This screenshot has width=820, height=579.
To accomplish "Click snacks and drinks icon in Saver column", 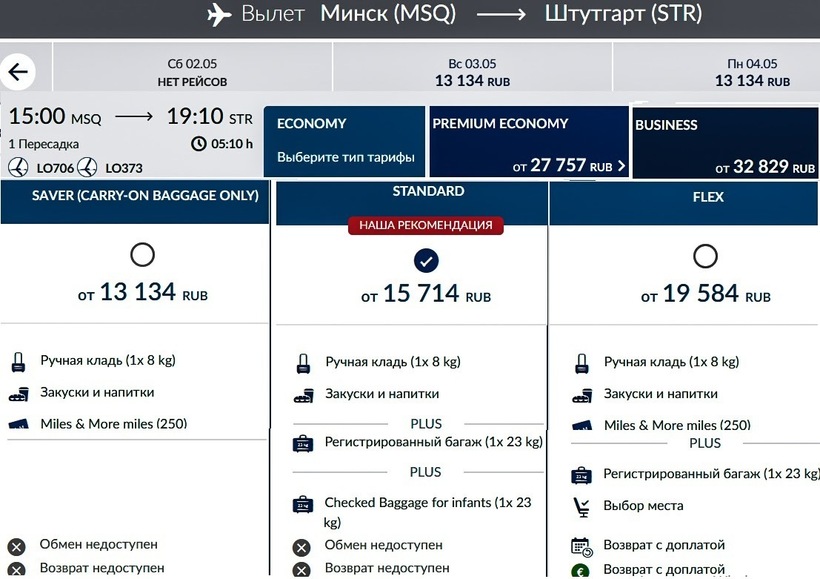I will (18, 394).
